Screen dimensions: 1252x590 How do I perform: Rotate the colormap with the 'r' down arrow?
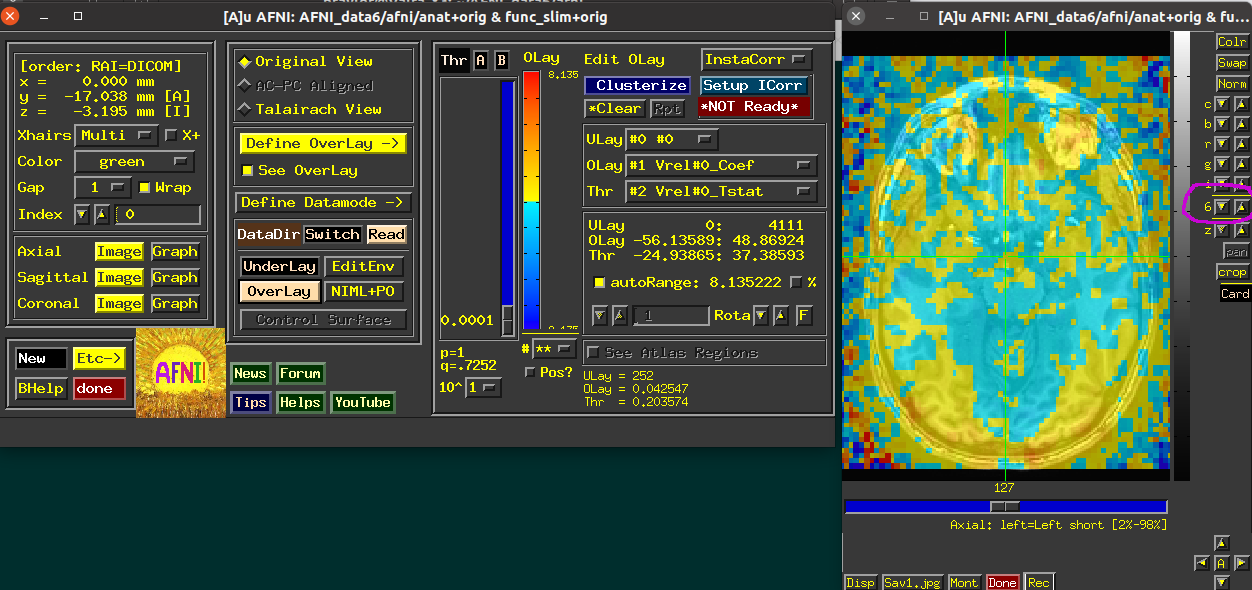(1222, 145)
